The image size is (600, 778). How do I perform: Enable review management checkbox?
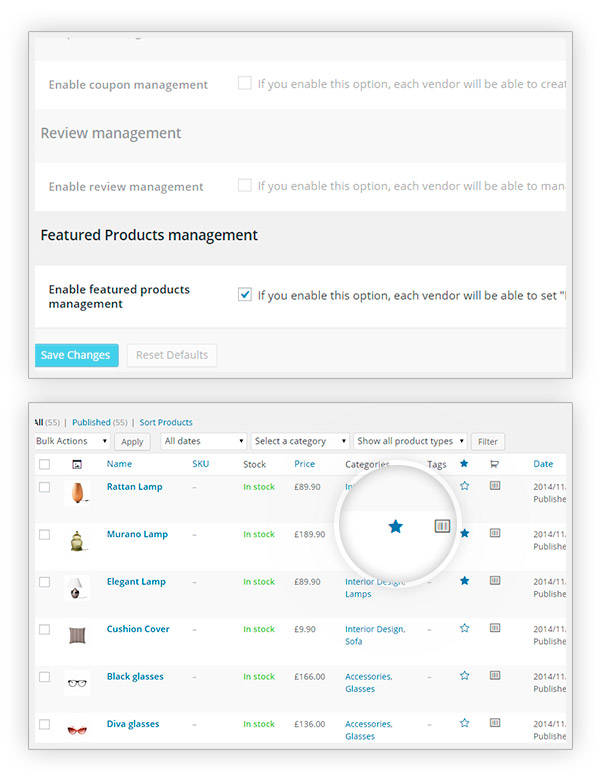click(x=245, y=185)
